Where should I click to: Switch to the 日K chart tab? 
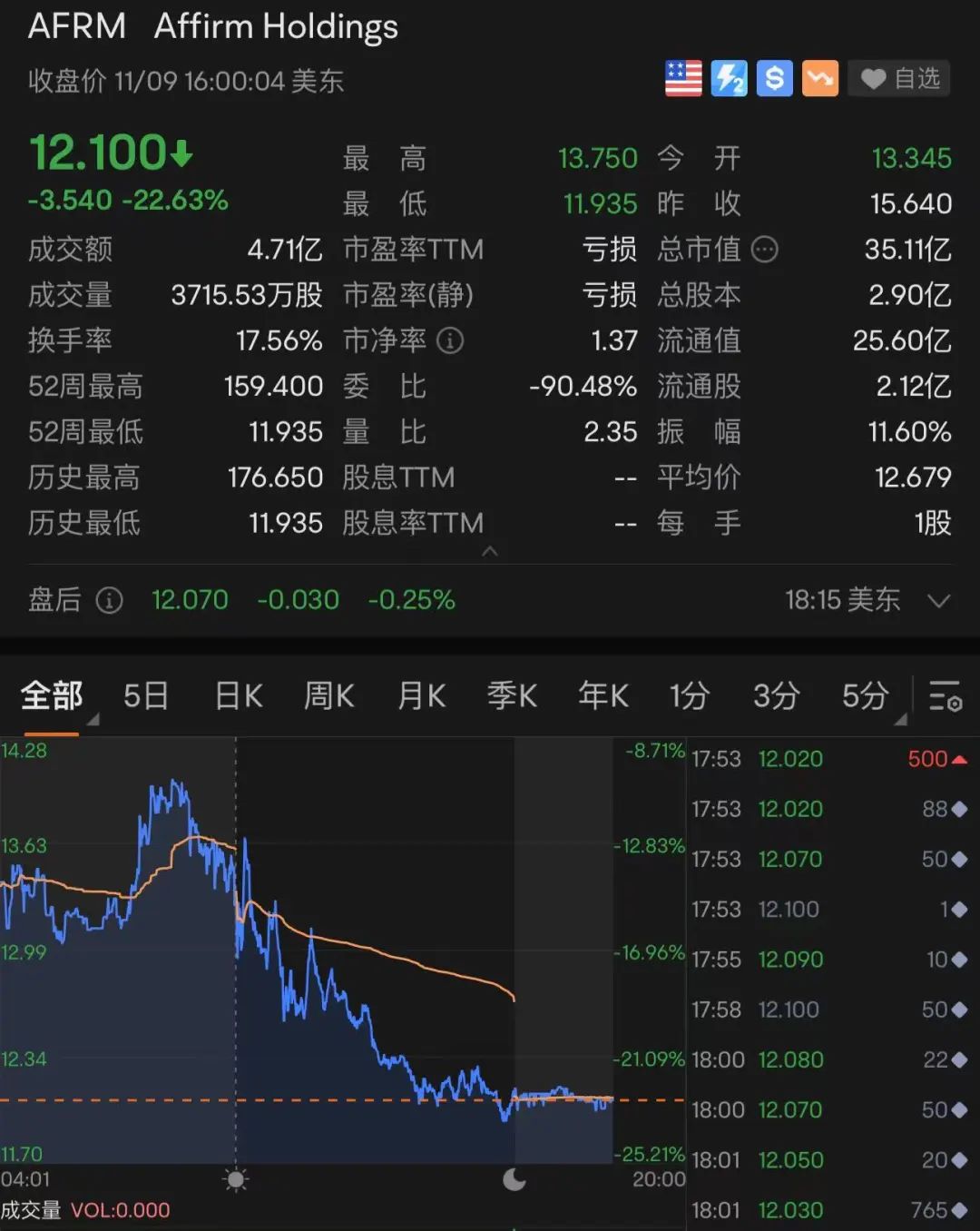236,695
